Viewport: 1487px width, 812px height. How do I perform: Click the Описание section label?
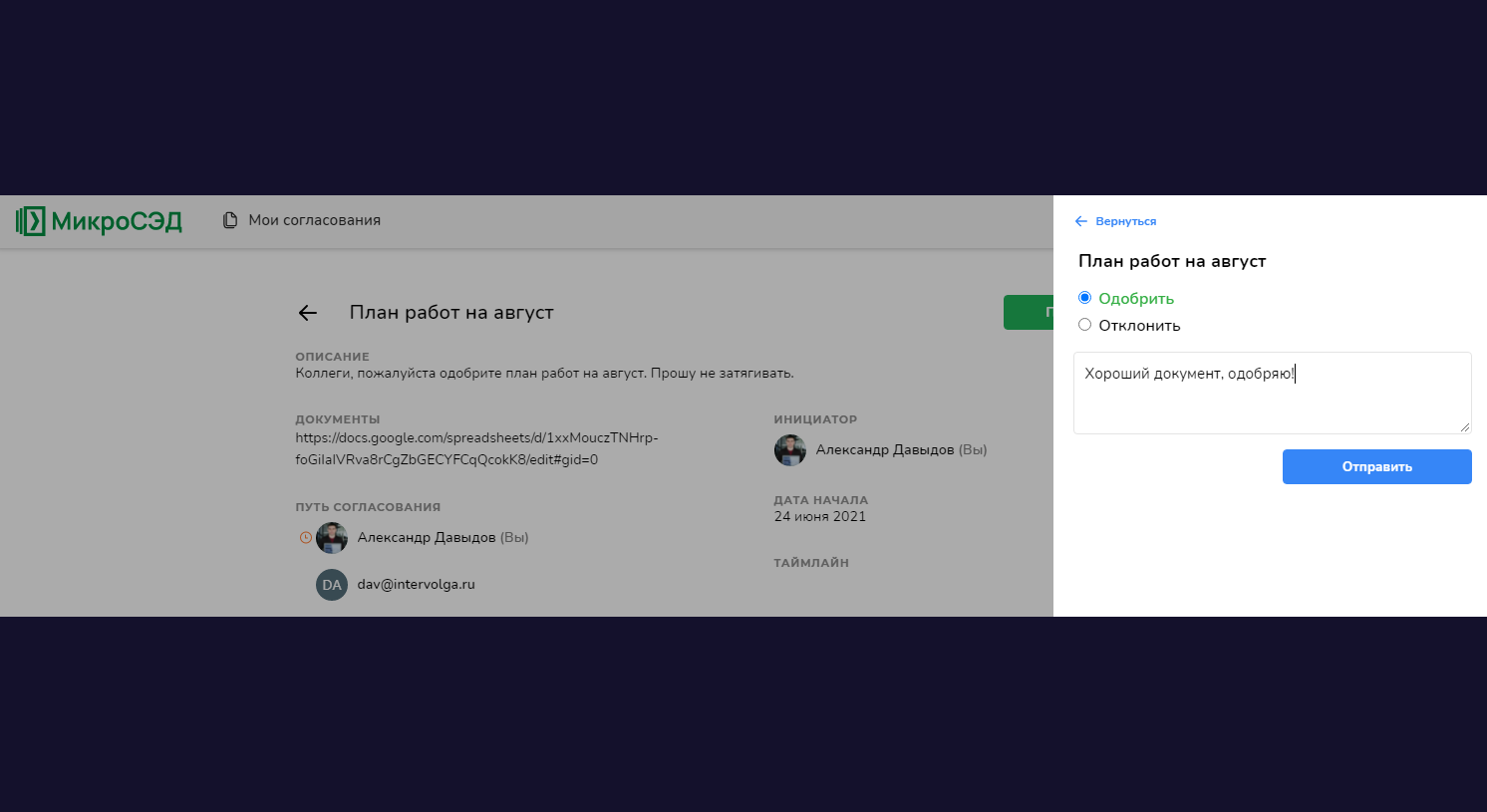[332, 357]
